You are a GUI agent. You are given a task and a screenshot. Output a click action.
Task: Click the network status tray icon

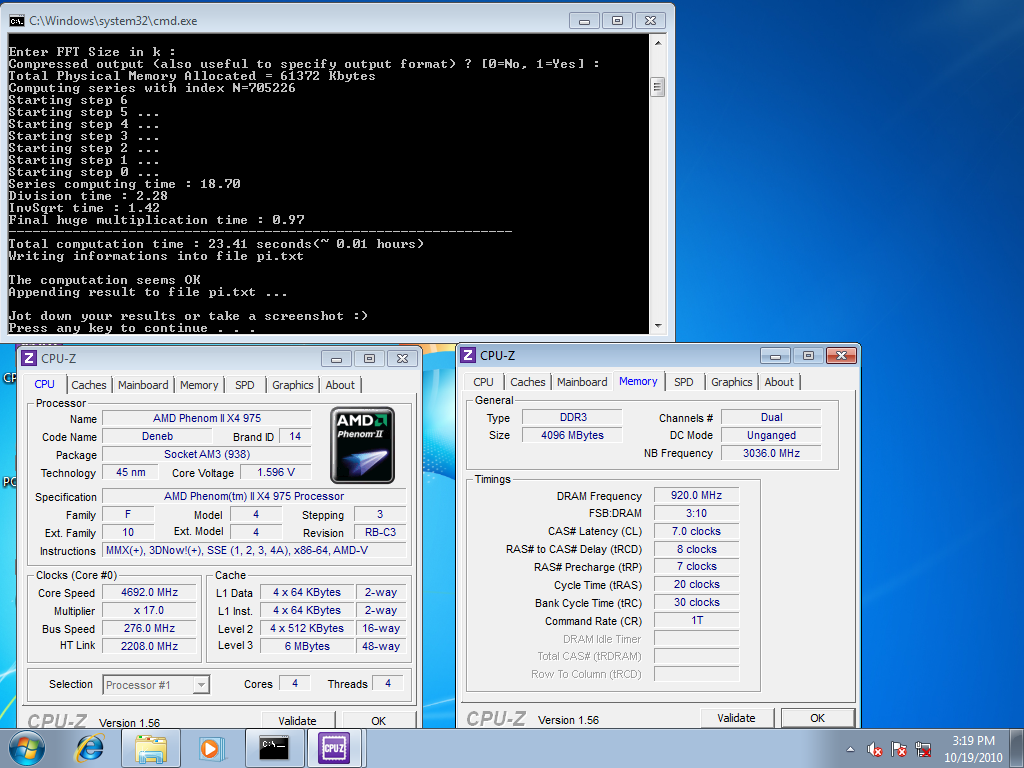[x=923, y=749]
